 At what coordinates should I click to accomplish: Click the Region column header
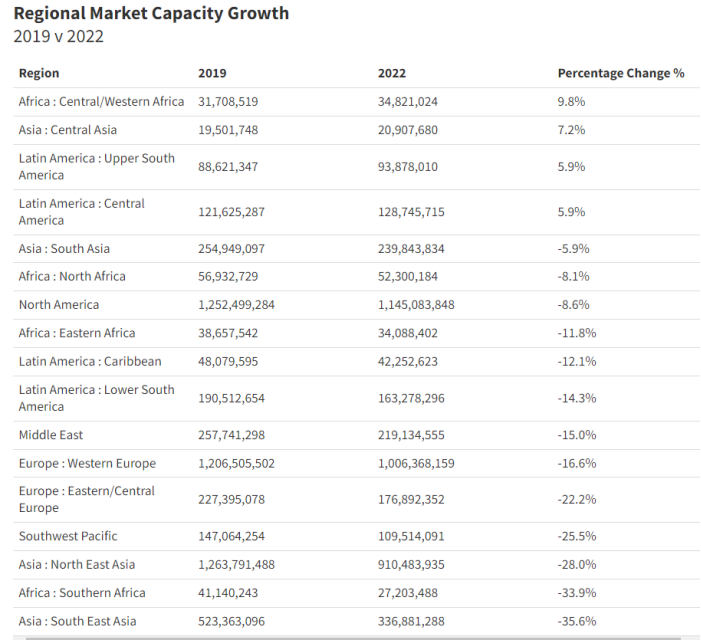(39, 73)
